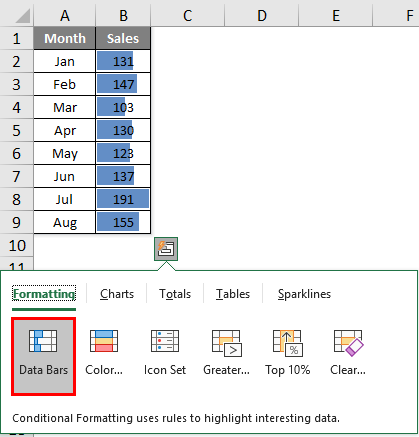Viewport: 419px width, 437px height.
Task: Select row 8 header
Action: (x=17, y=199)
